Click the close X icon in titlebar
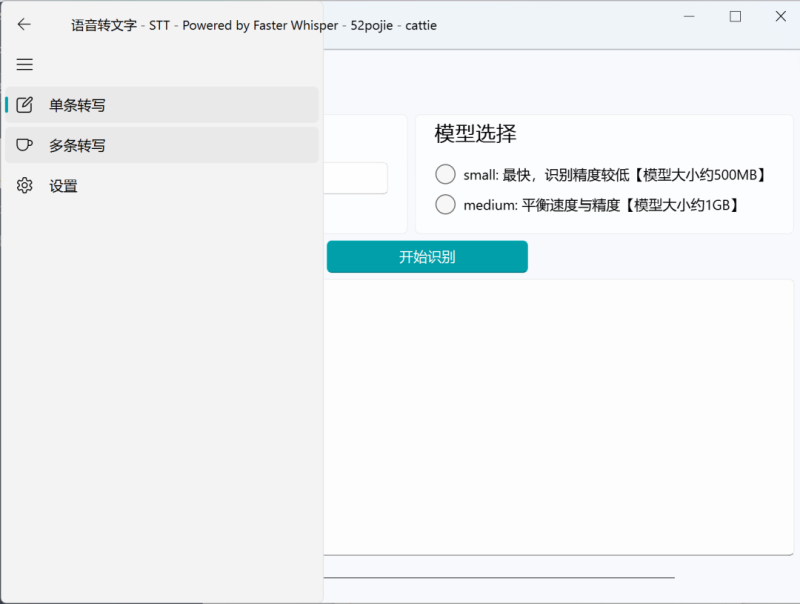 [x=782, y=16]
